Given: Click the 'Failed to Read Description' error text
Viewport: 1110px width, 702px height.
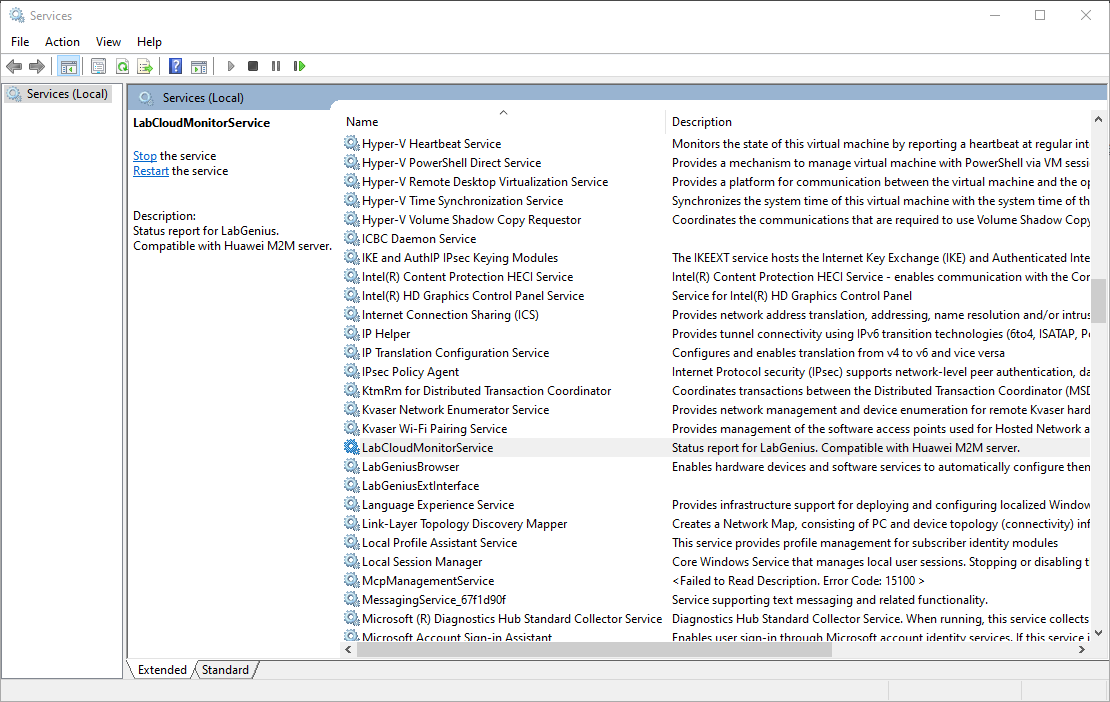Looking at the screenshot, I should 798,580.
